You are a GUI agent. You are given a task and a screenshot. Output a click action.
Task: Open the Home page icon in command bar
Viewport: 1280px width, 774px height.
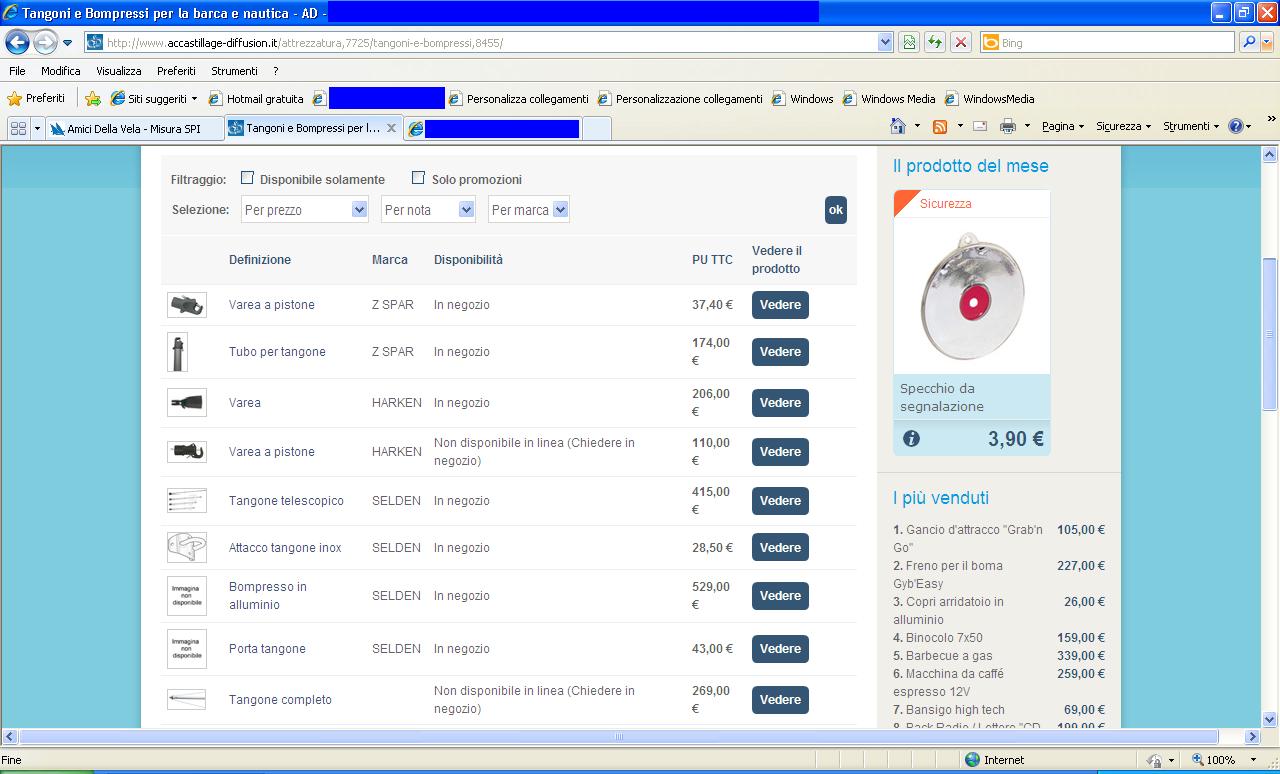897,126
